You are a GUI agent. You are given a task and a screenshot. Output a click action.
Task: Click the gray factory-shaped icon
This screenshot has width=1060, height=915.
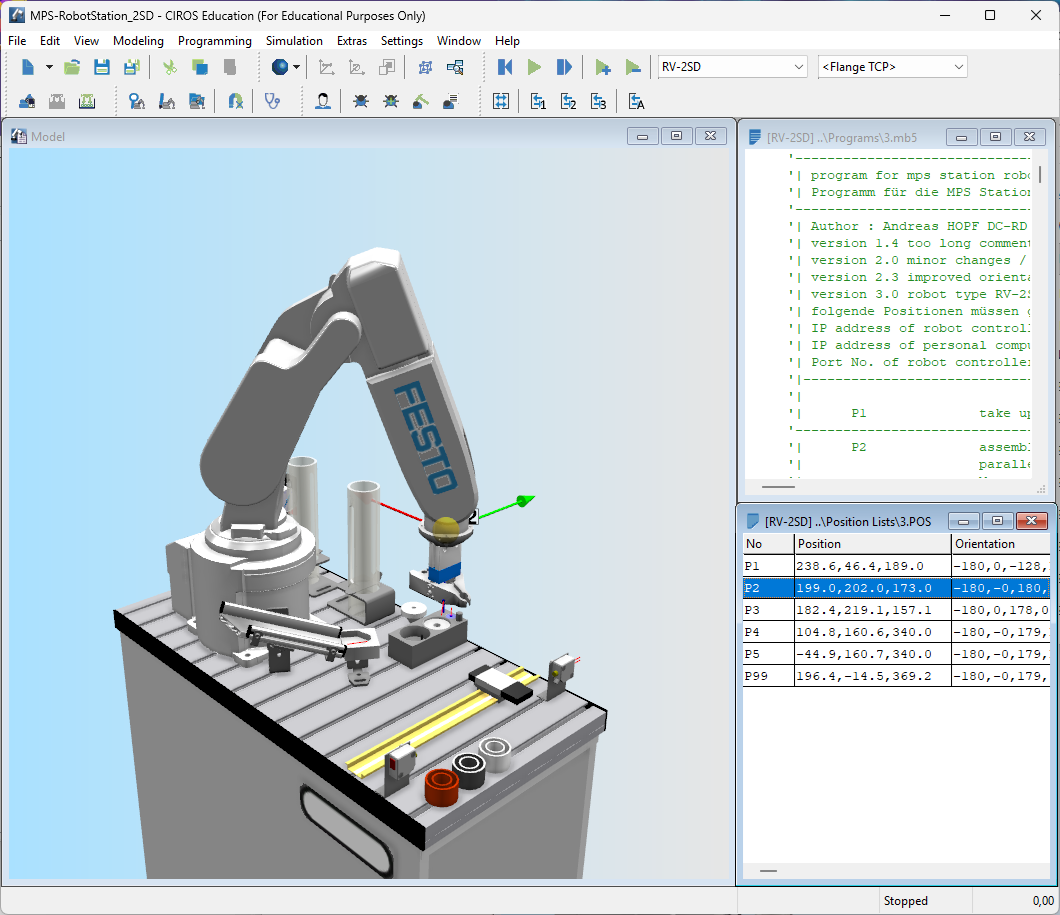tap(57, 101)
